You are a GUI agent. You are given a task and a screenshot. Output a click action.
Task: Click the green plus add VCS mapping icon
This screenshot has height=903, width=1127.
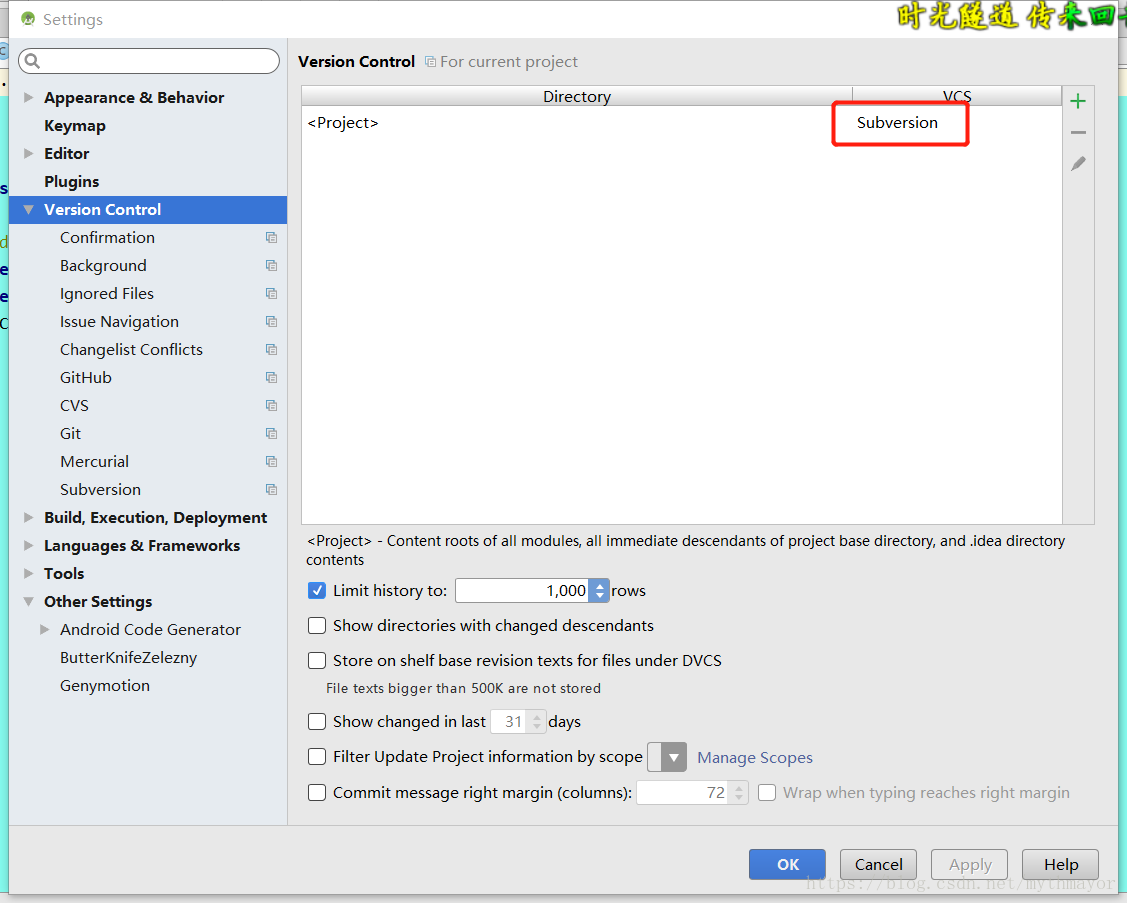pyautogui.click(x=1077, y=101)
